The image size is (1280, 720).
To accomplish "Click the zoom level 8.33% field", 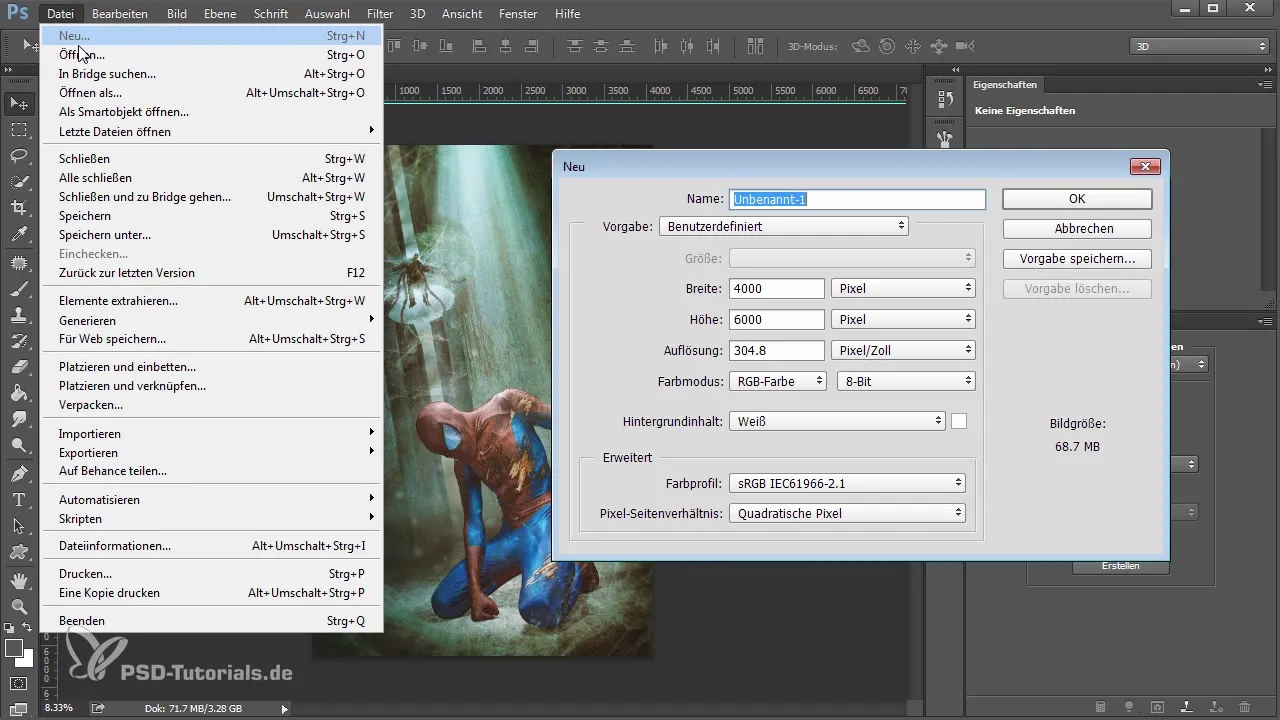I will (60, 708).
